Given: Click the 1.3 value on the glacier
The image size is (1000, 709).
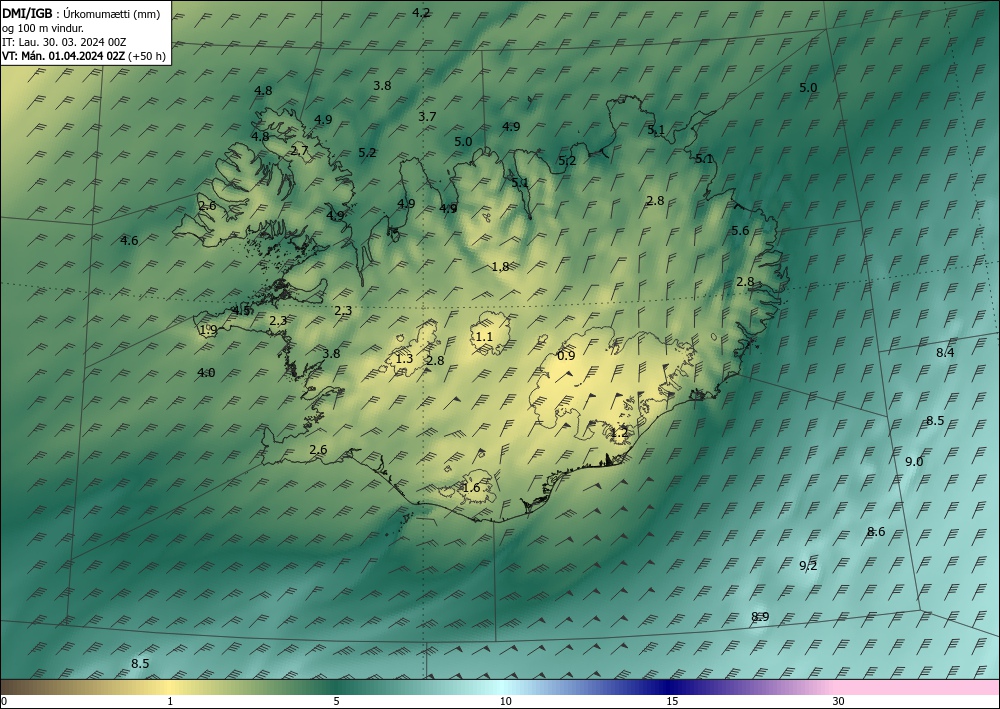Looking at the screenshot, I should (x=404, y=359).
